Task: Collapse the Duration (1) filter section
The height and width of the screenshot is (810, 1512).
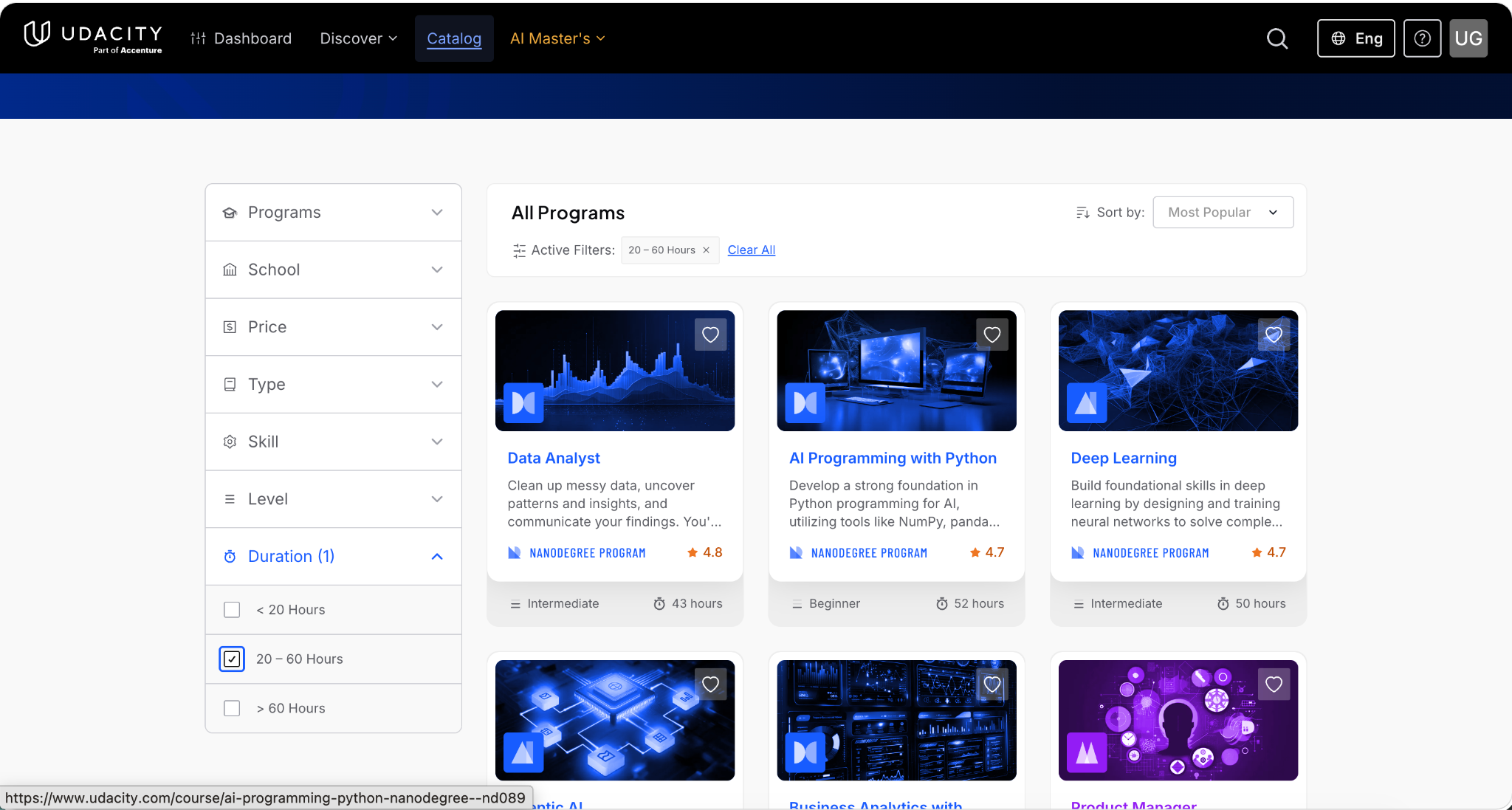Action: tap(333, 556)
